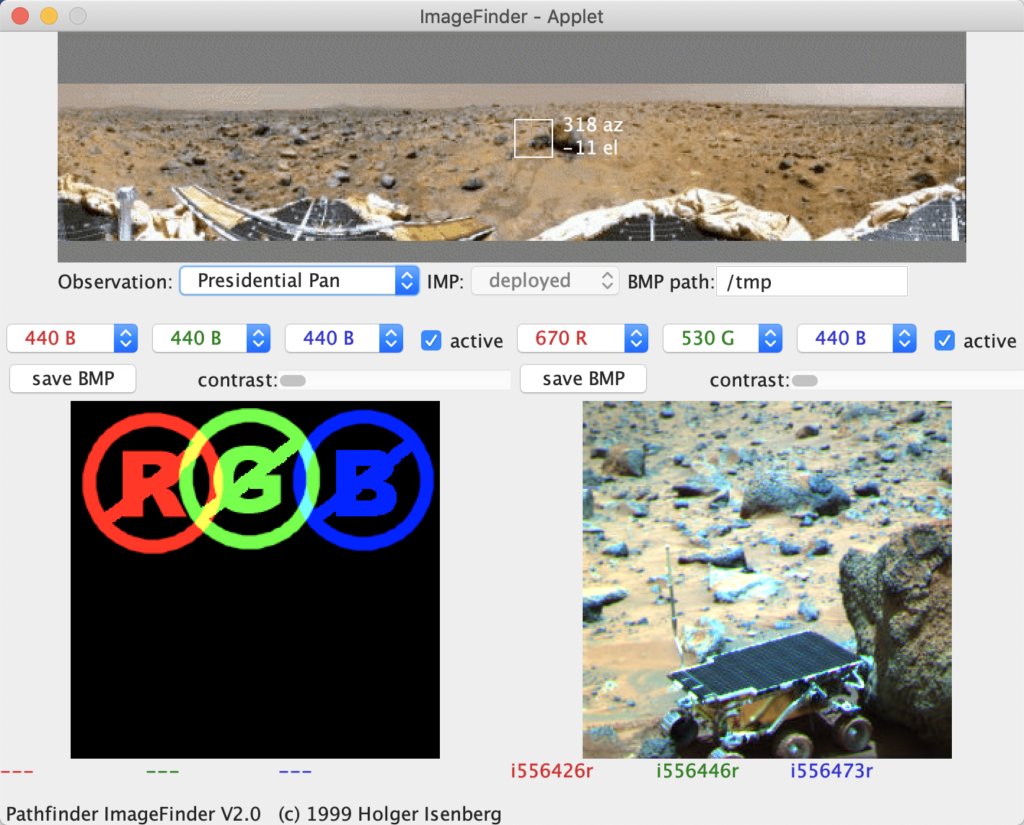Uncheck the left panel active checkbox

[x=431, y=340]
